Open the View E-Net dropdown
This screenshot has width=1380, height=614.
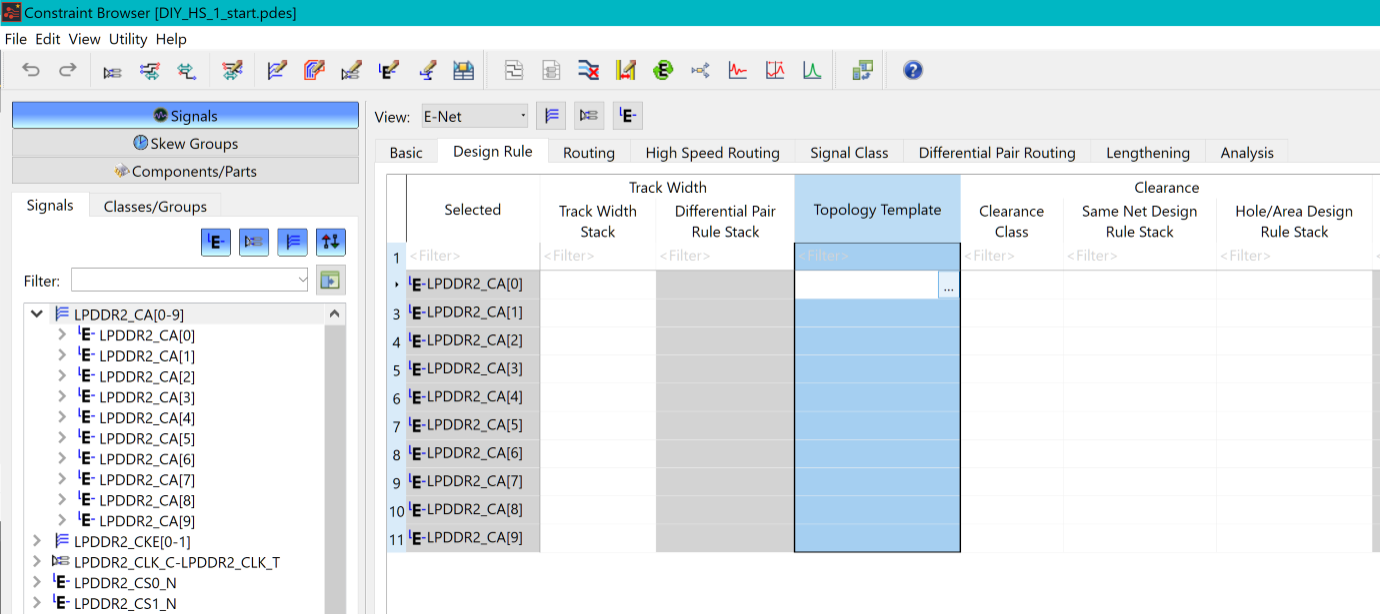click(x=474, y=117)
